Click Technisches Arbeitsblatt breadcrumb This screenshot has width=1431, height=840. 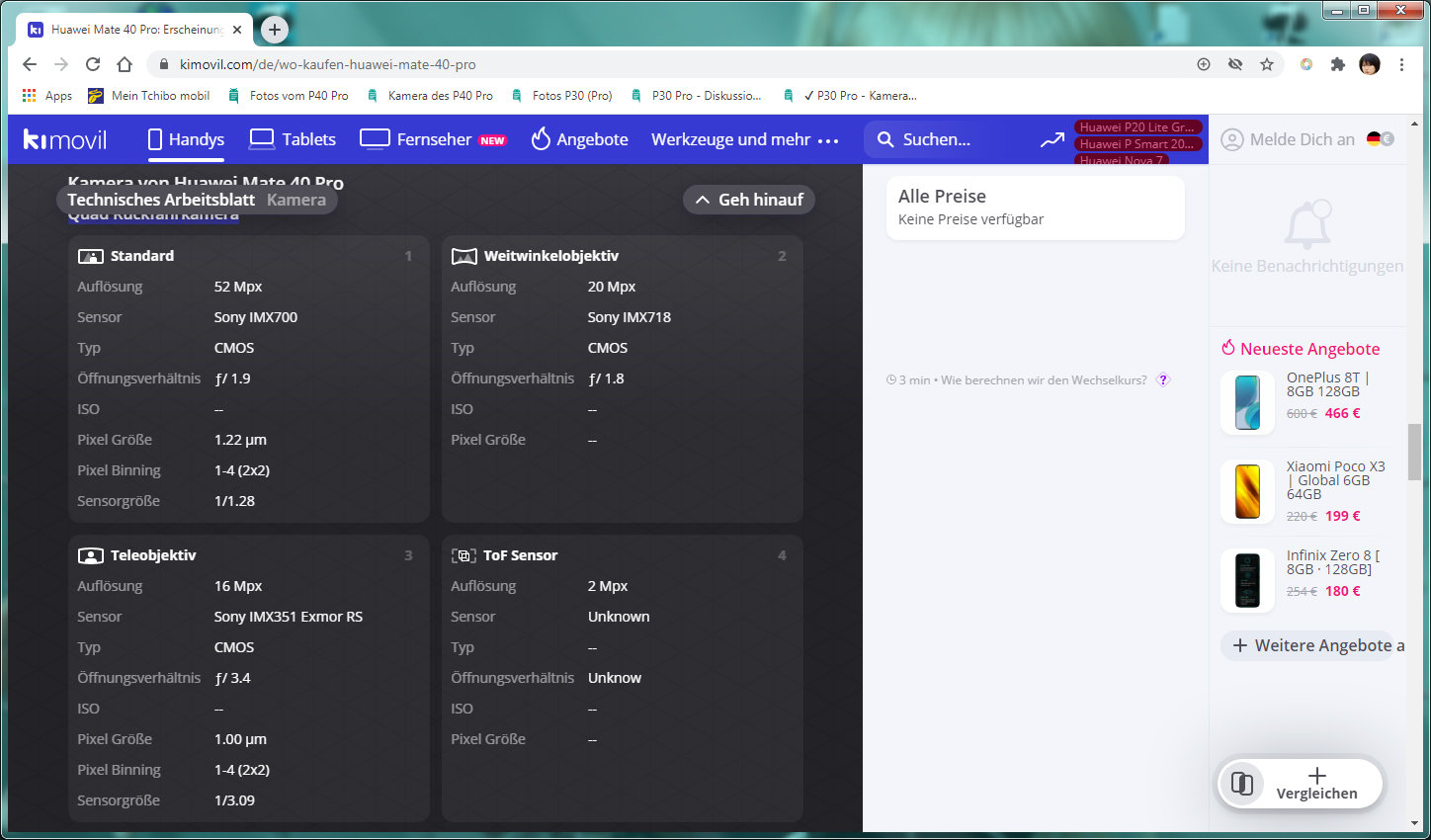coord(161,200)
